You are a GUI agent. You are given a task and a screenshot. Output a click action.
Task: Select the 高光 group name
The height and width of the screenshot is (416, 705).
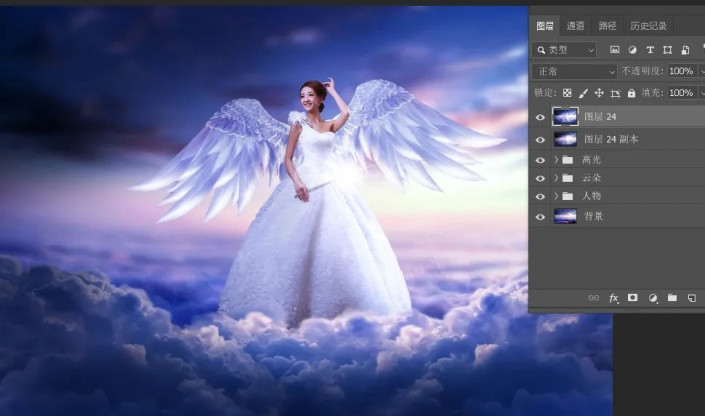[x=591, y=160]
